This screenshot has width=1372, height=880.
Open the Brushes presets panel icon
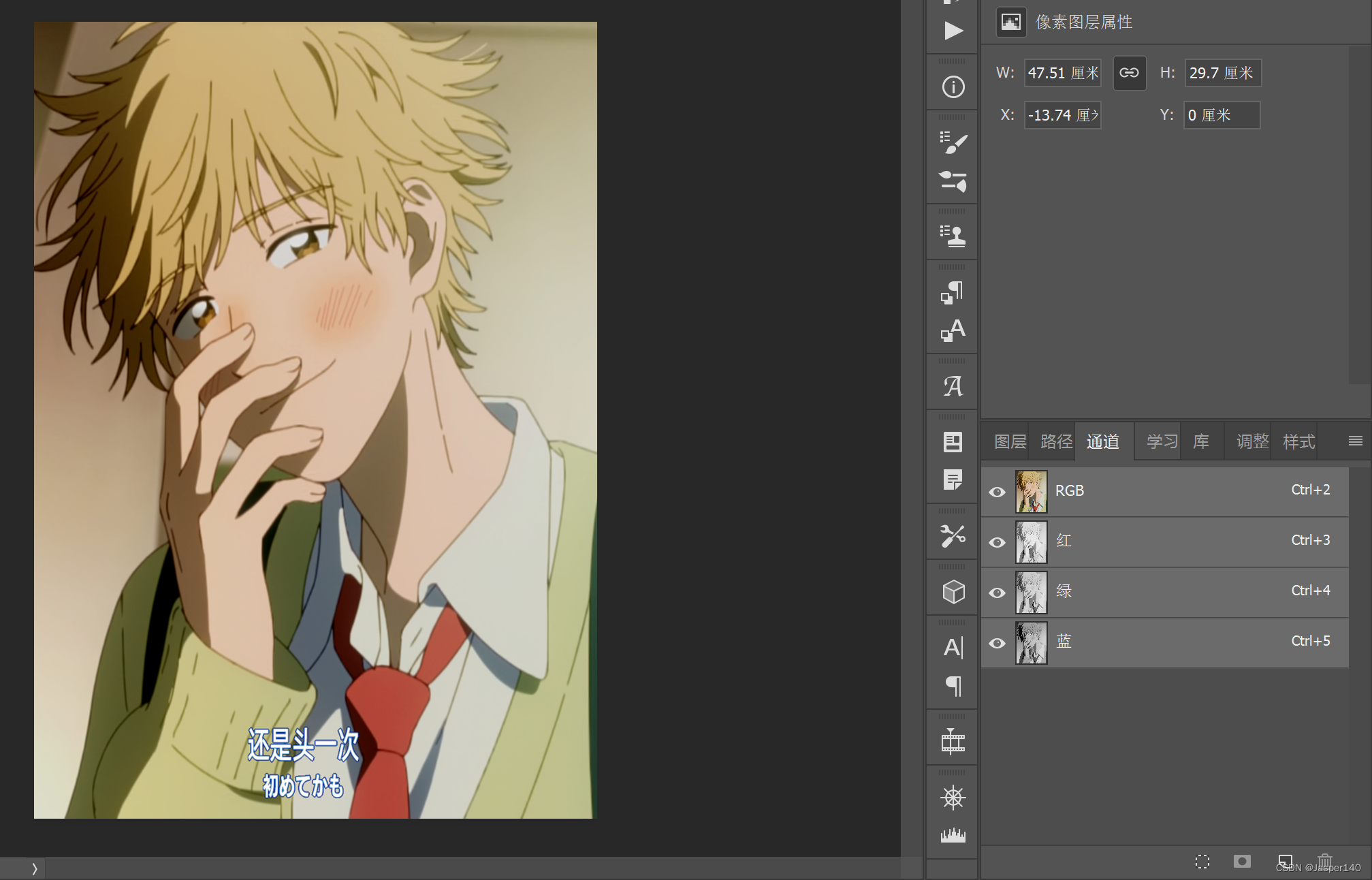click(x=953, y=181)
